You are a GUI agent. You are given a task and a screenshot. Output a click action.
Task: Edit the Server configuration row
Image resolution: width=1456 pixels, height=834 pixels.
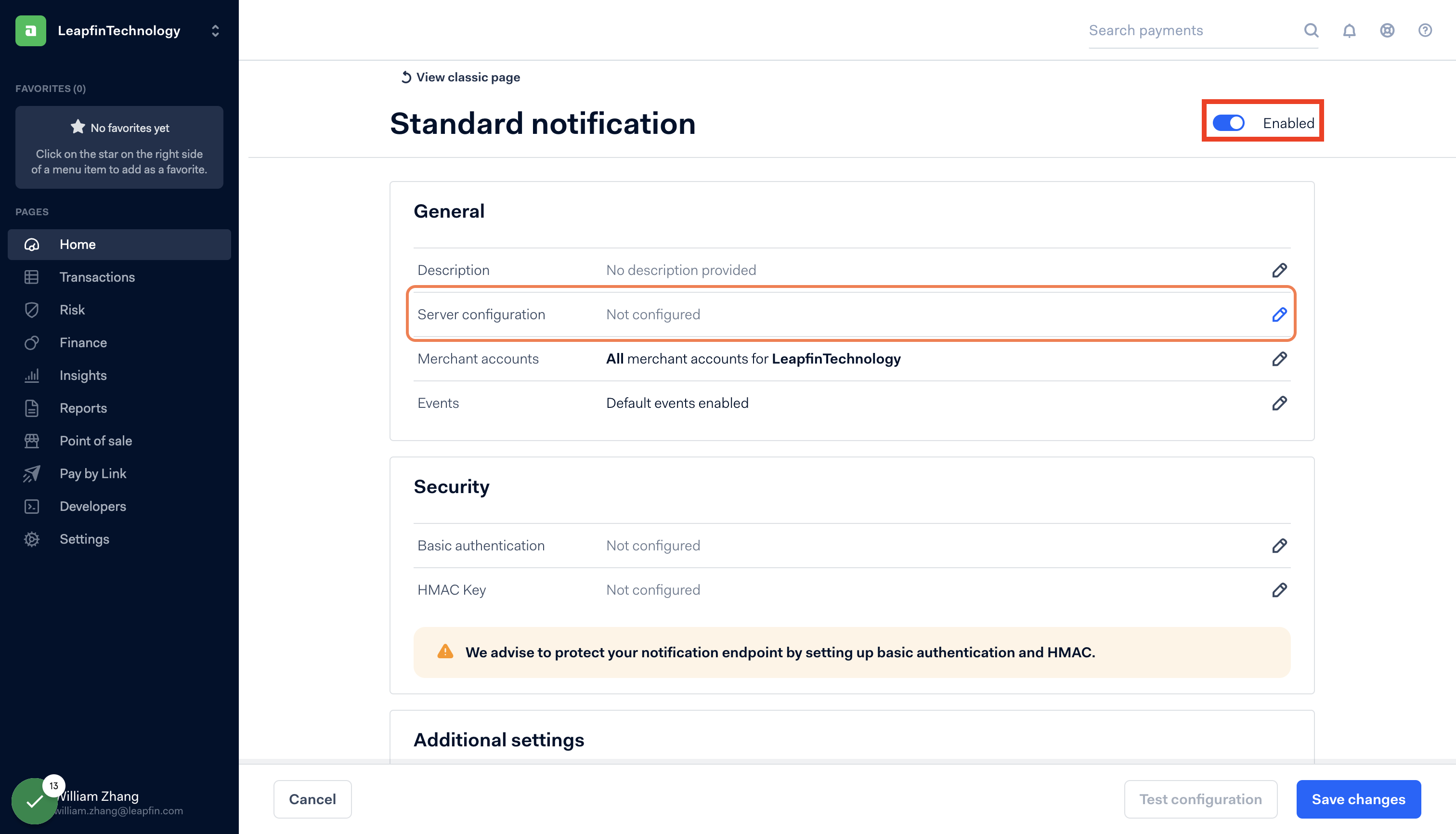pos(1279,314)
